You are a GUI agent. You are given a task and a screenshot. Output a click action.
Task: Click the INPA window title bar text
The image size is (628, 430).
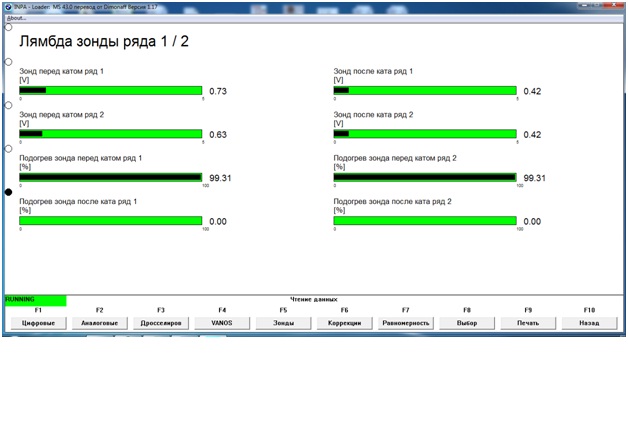86,7
